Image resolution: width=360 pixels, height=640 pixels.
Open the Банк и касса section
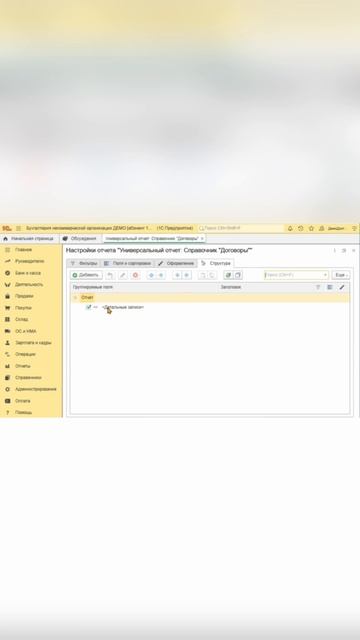click(28, 273)
